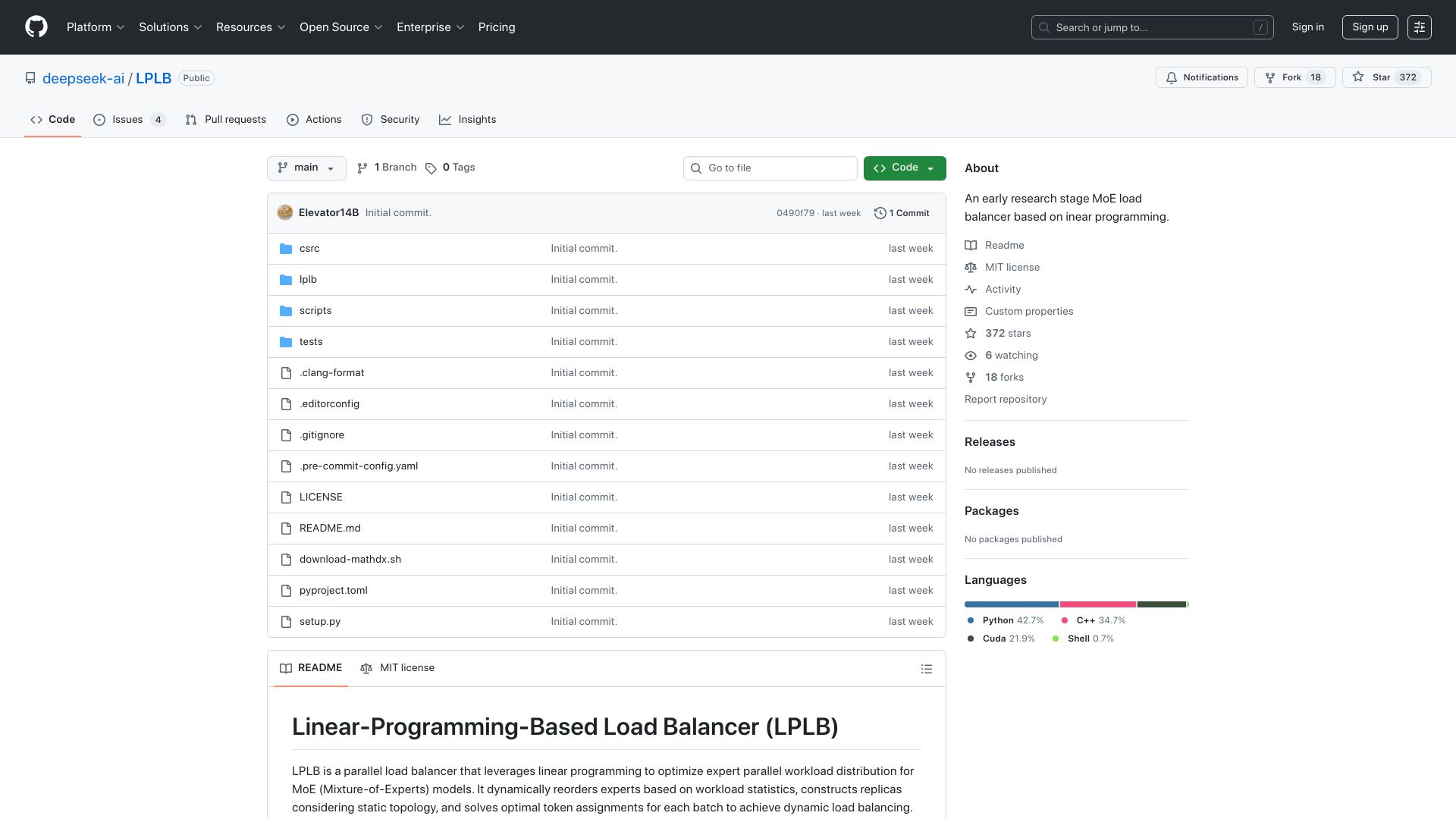1456x819 pixels.
Task: Expand the Enterprise menu
Action: [431, 27]
